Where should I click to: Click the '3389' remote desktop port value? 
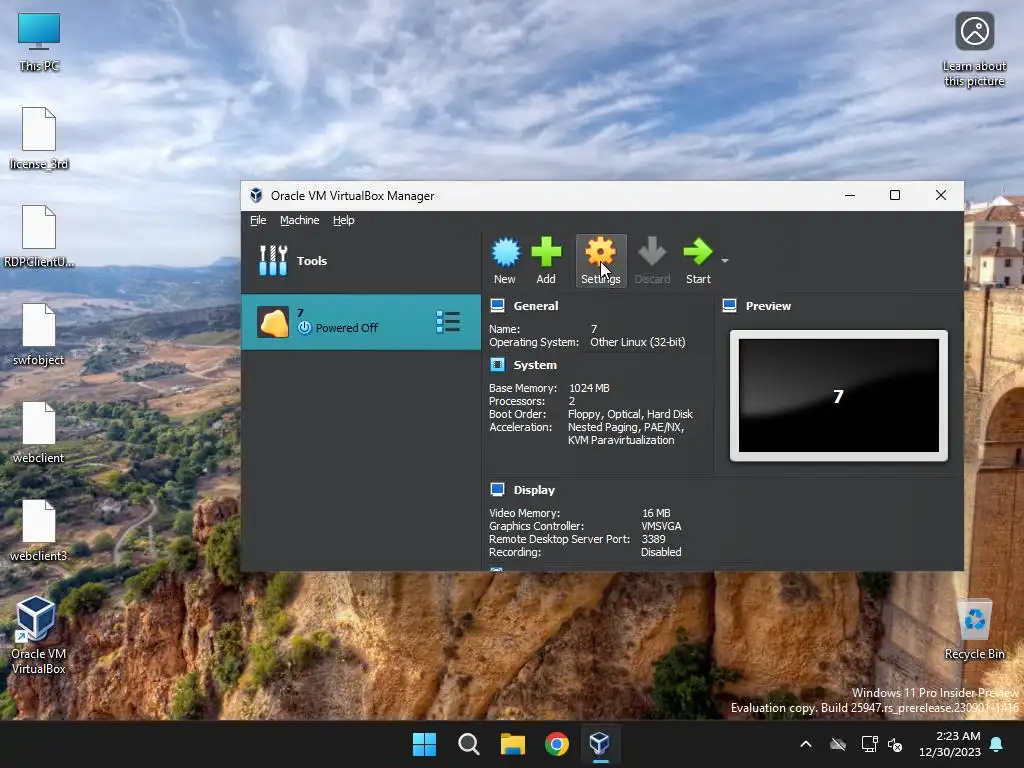click(653, 539)
